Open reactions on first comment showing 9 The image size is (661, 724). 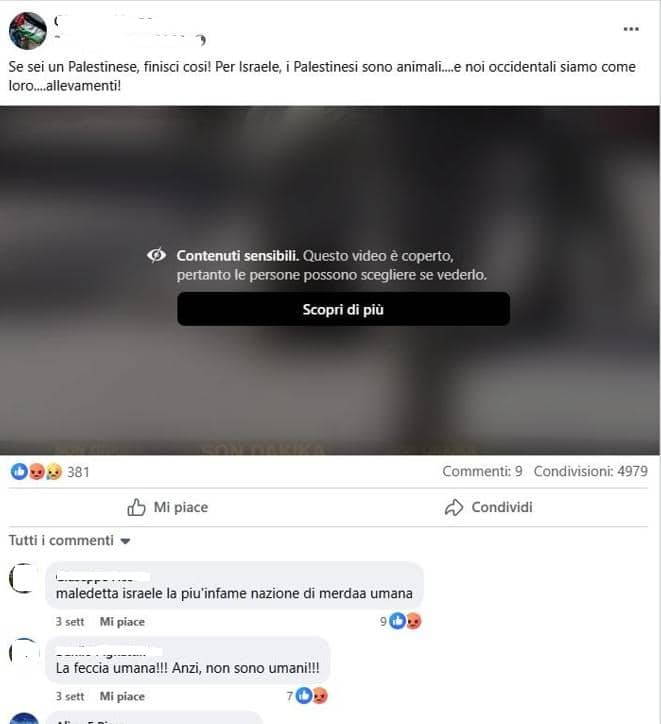point(401,621)
